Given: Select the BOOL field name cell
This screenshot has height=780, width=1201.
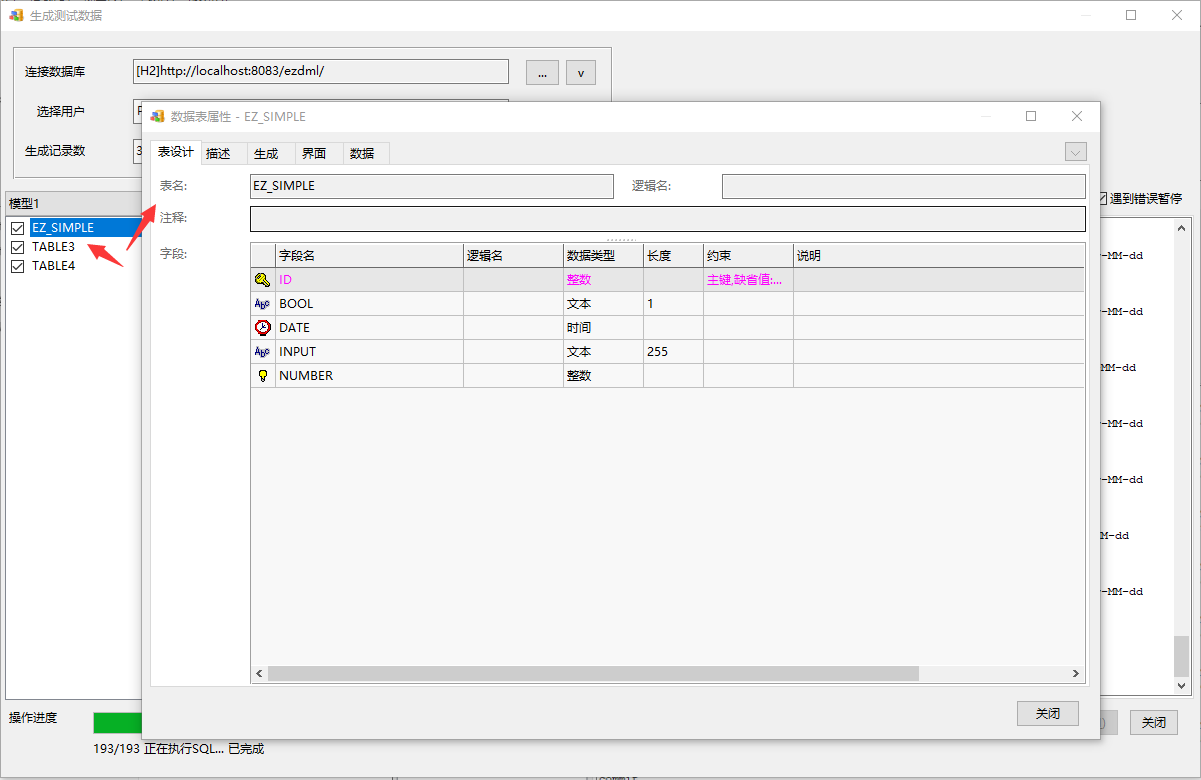Looking at the screenshot, I should point(369,304).
